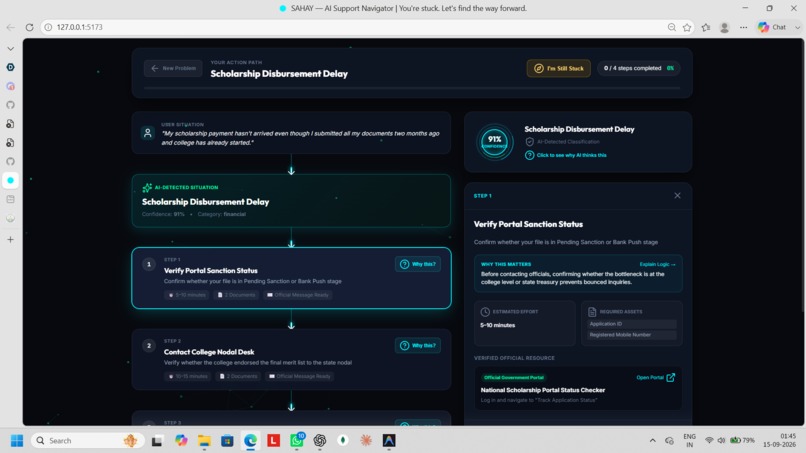Open the clock and date flyout

coord(779,441)
